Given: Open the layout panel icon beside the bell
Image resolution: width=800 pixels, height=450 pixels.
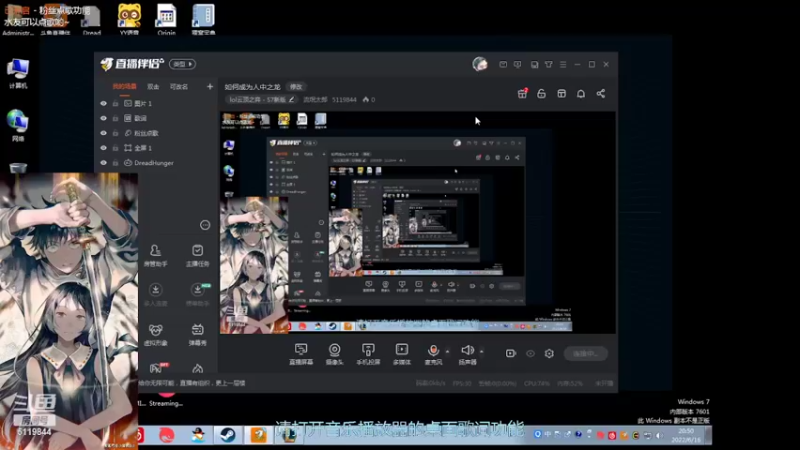Looking at the screenshot, I should (561, 93).
